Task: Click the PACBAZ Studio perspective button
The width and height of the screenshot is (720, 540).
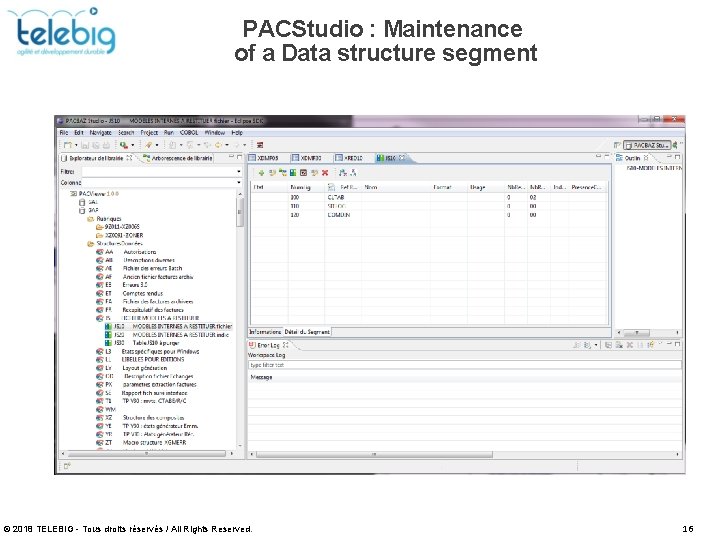Action: click(x=647, y=145)
